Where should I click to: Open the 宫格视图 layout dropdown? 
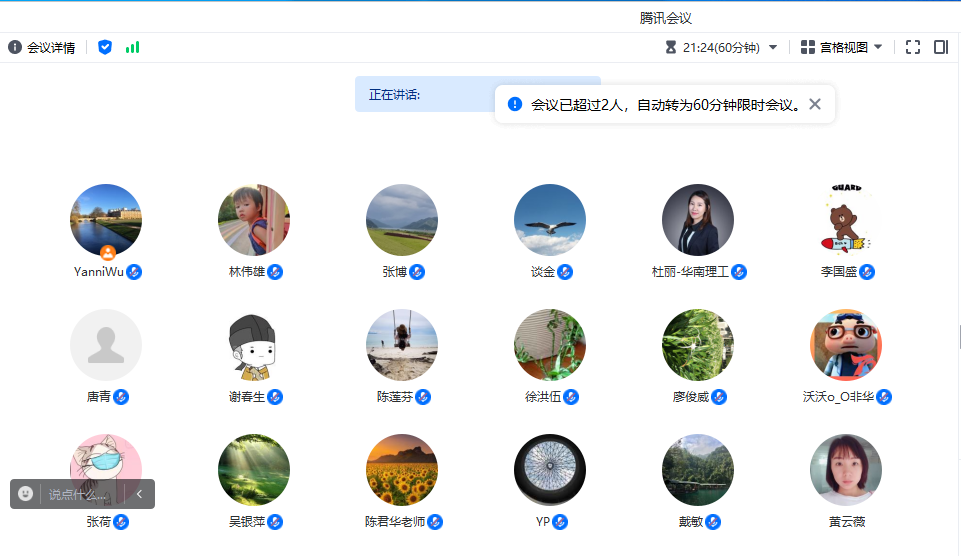point(842,47)
